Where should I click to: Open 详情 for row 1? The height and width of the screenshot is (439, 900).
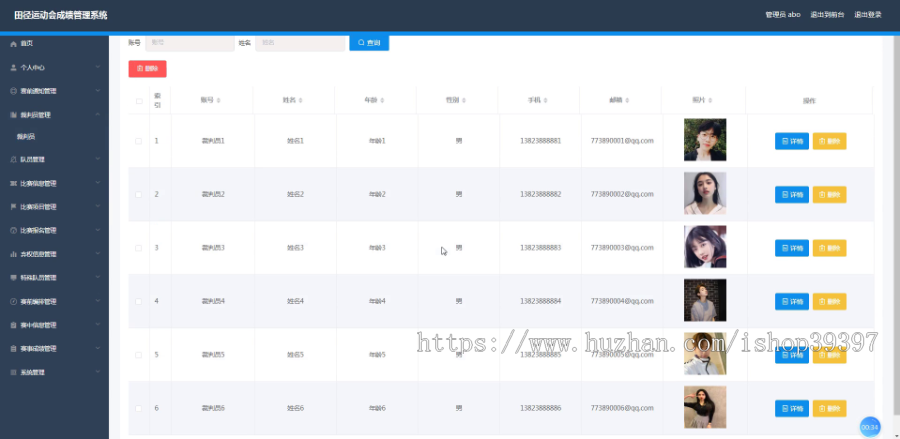792,141
